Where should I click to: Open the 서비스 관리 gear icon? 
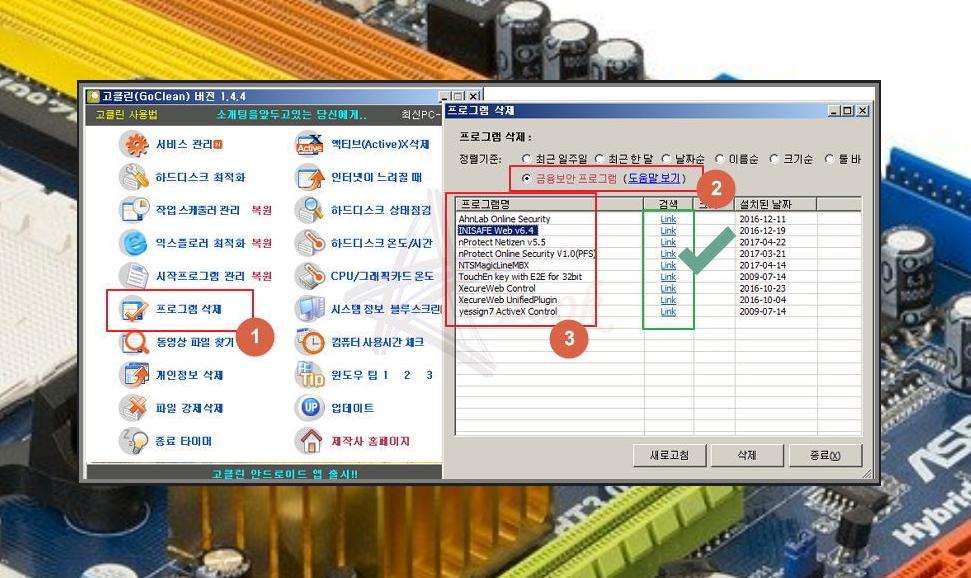click(134, 144)
